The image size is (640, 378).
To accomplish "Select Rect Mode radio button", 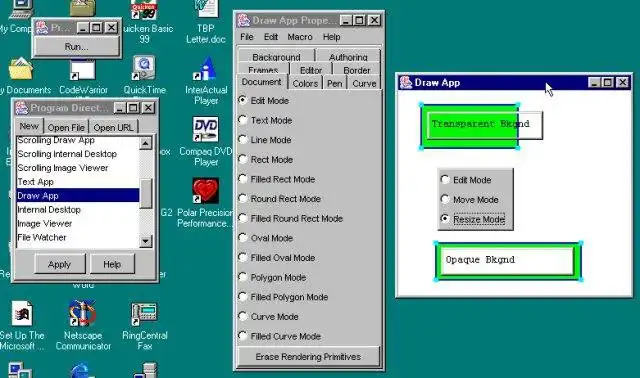I will [242, 159].
